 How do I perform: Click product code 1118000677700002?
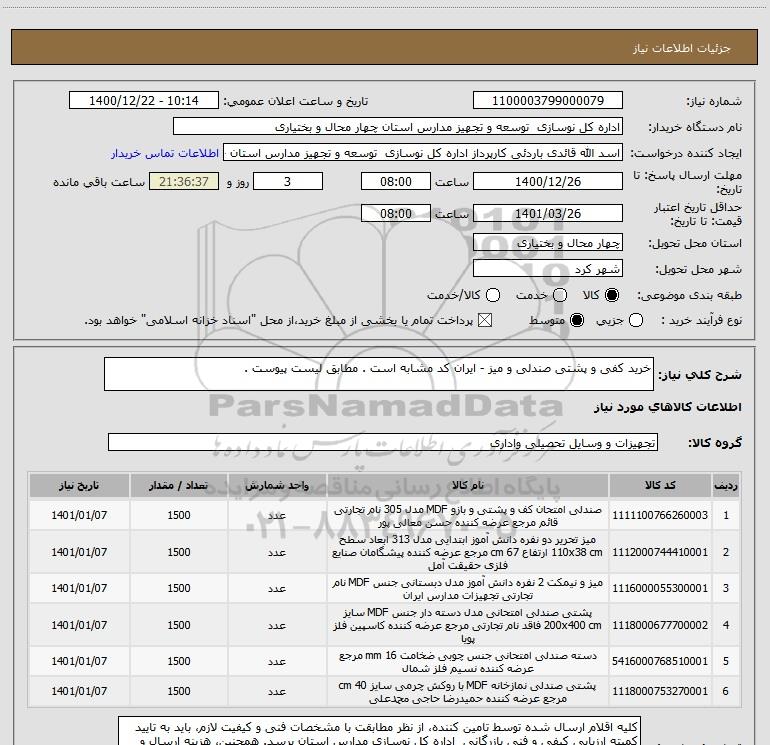pyautogui.click(x=660, y=625)
